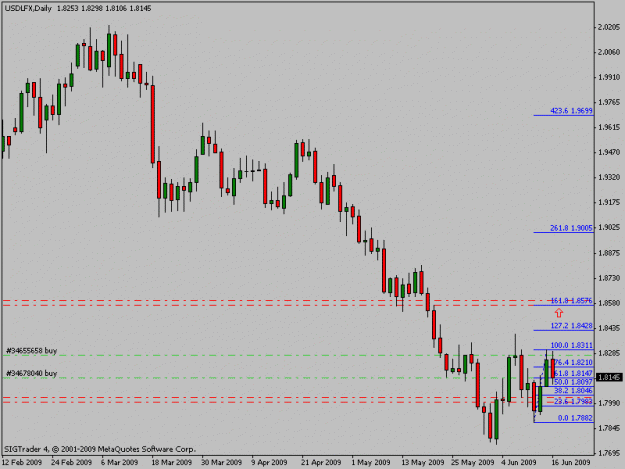
Task: Click the 1.7845 price scale label
Action: tap(609, 428)
